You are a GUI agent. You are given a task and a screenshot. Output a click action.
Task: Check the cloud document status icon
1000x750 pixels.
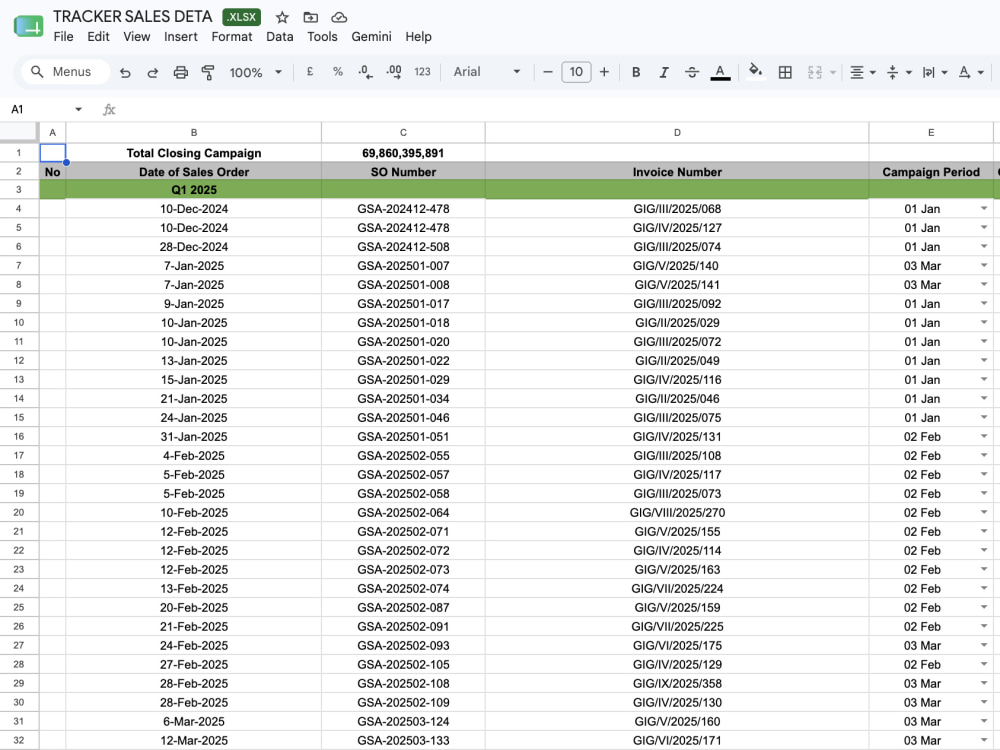pos(339,17)
